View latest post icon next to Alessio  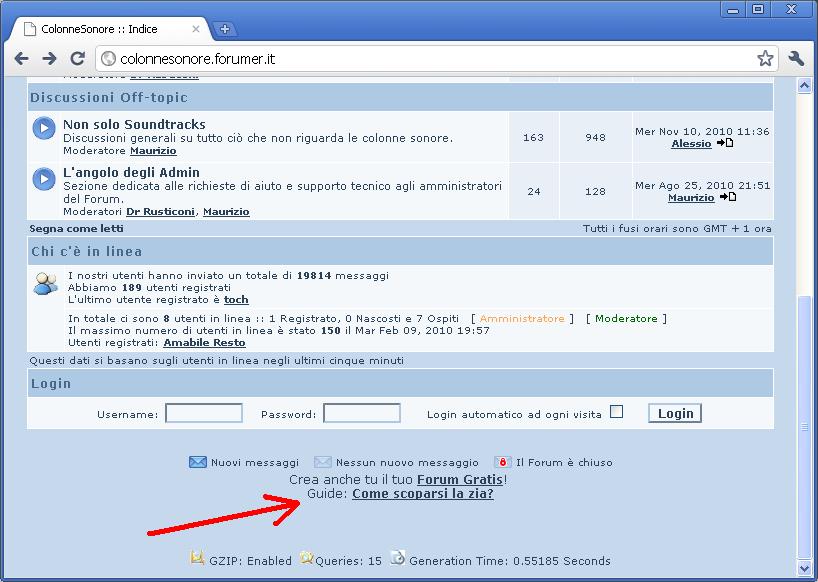pyautogui.click(x=726, y=143)
